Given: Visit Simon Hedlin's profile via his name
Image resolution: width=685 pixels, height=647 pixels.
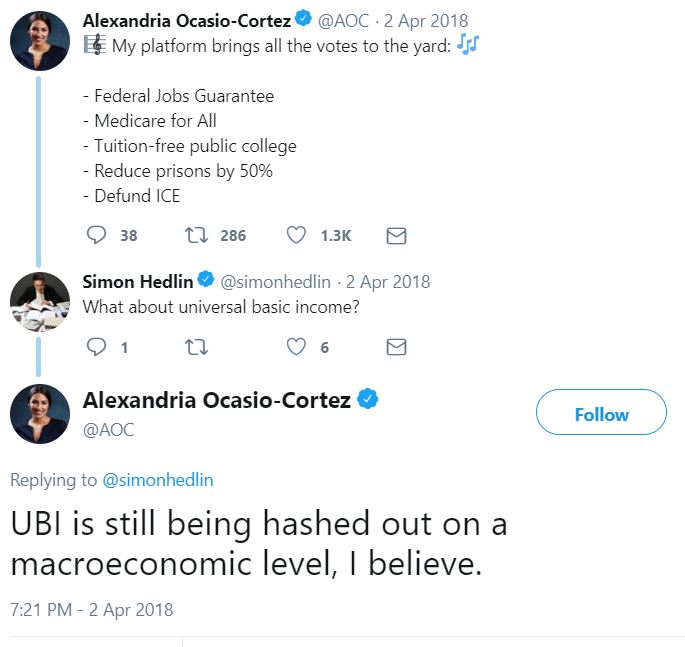Looking at the screenshot, I should tap(138, 282).
